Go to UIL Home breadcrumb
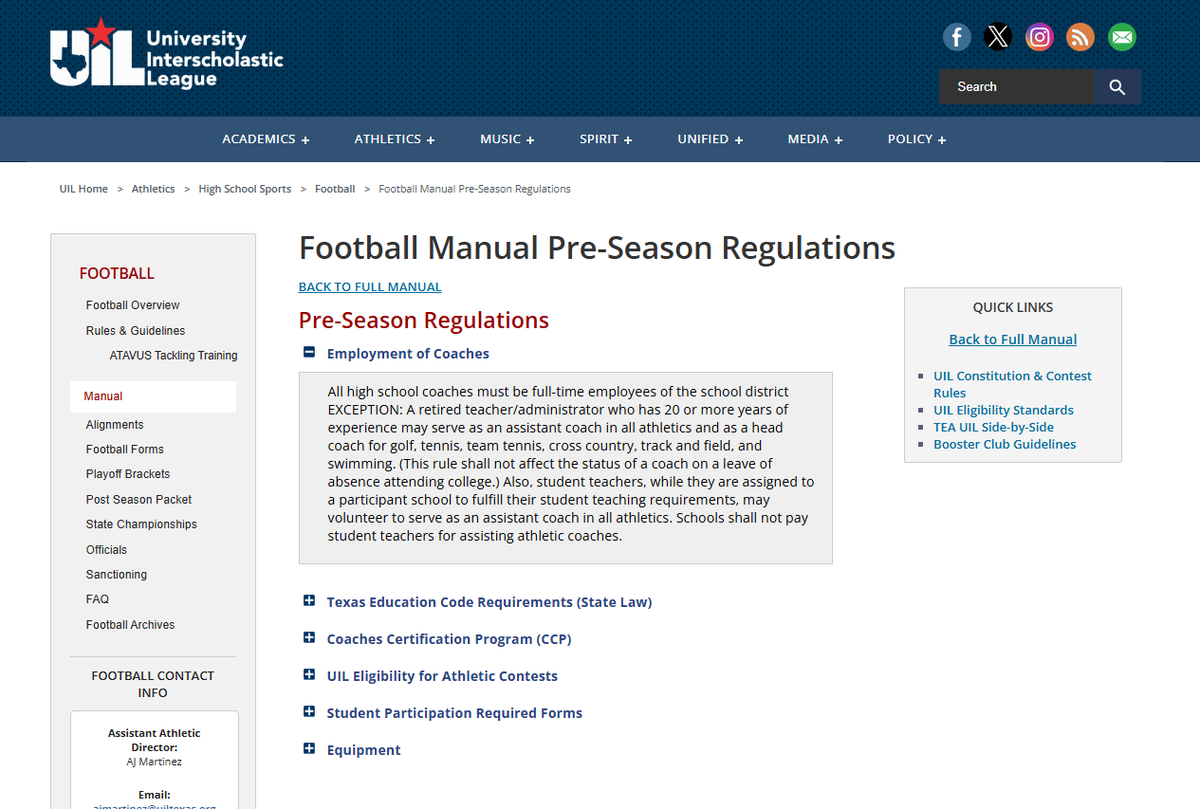The image size is (1200, 809). click(x=84, y=189)
